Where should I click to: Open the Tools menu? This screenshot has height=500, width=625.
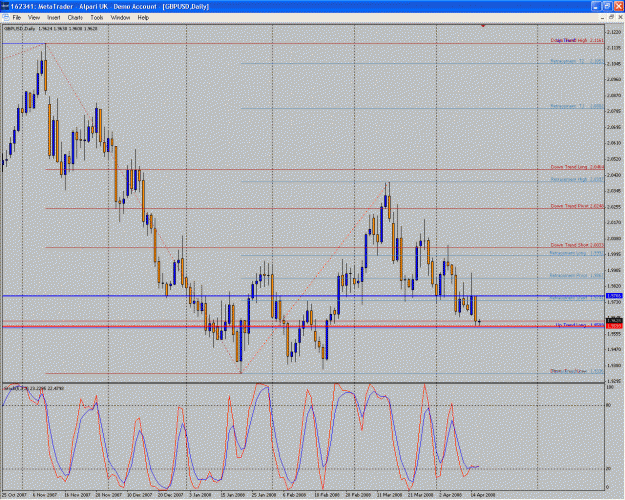tap(96, 18)
